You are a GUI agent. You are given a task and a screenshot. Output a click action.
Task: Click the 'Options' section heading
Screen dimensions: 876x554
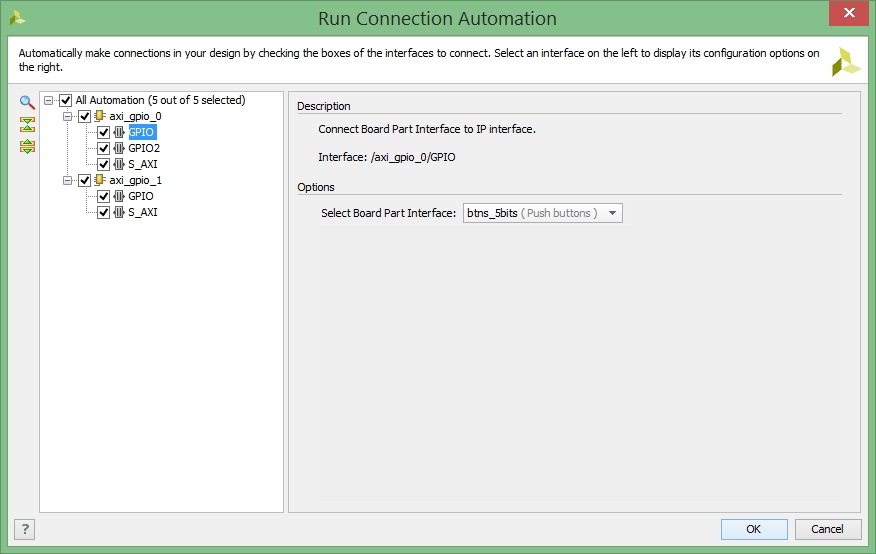tap(316, 187)
